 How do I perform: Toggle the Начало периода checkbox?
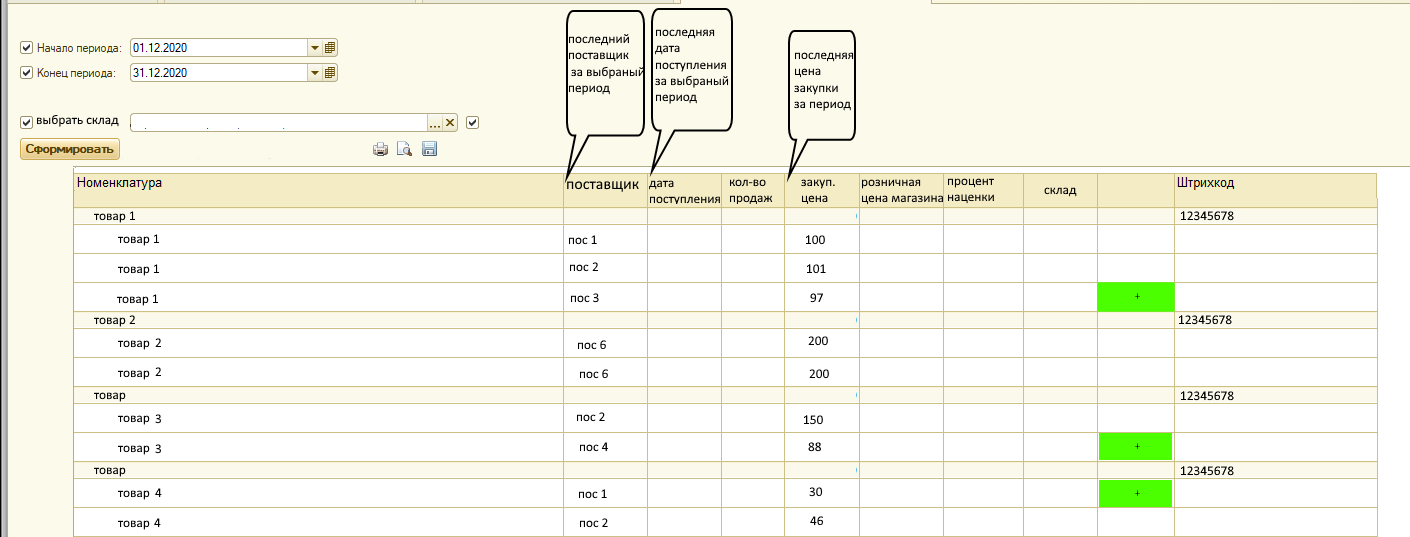27,48
